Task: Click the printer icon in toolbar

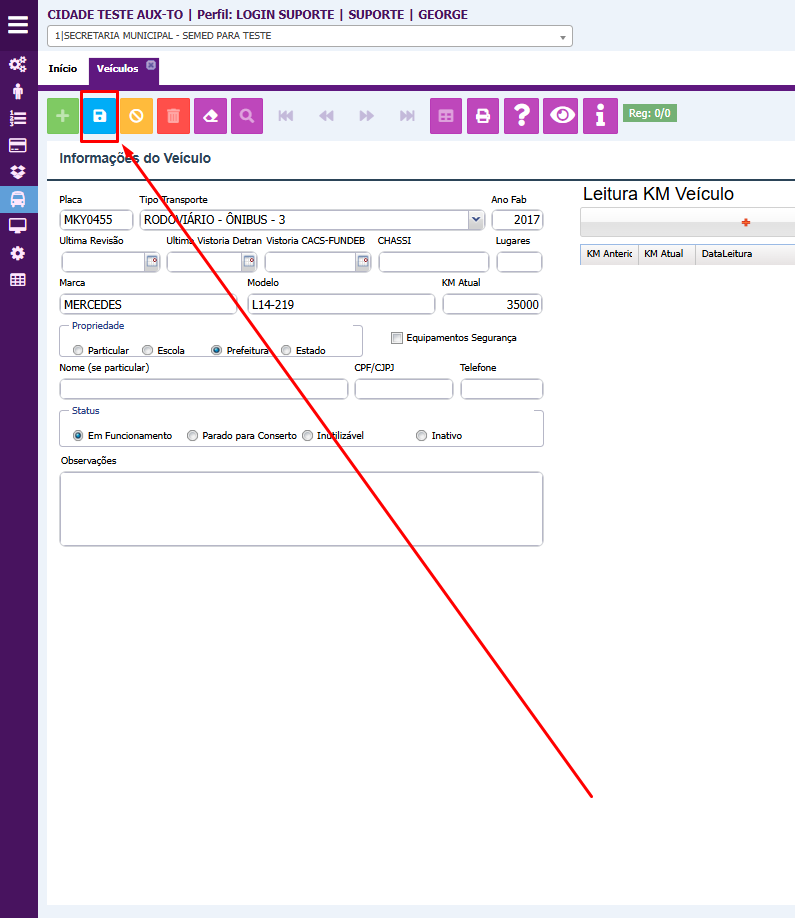Action: [483, 116]
